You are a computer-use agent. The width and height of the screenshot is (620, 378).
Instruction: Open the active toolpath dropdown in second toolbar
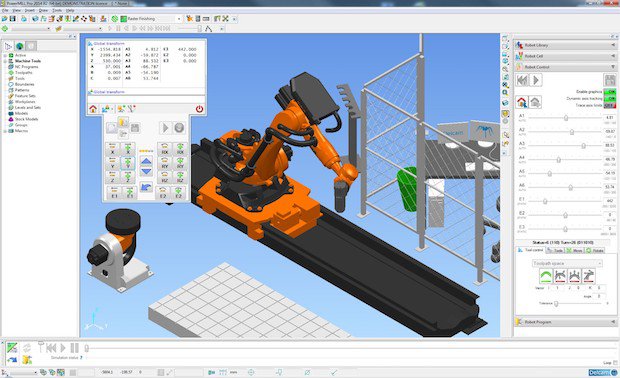coord(49,28)
